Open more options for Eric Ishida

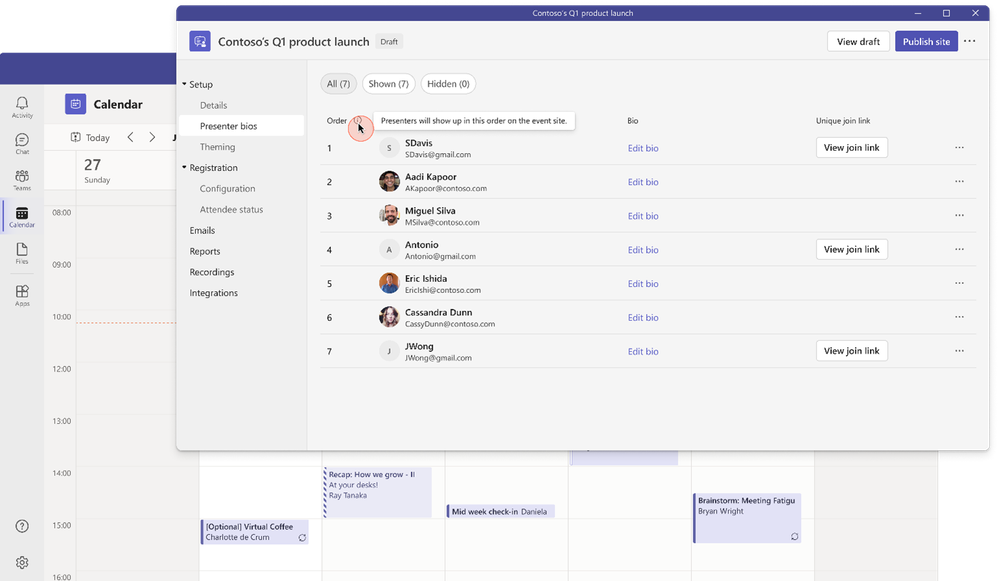tap(959, 283)
